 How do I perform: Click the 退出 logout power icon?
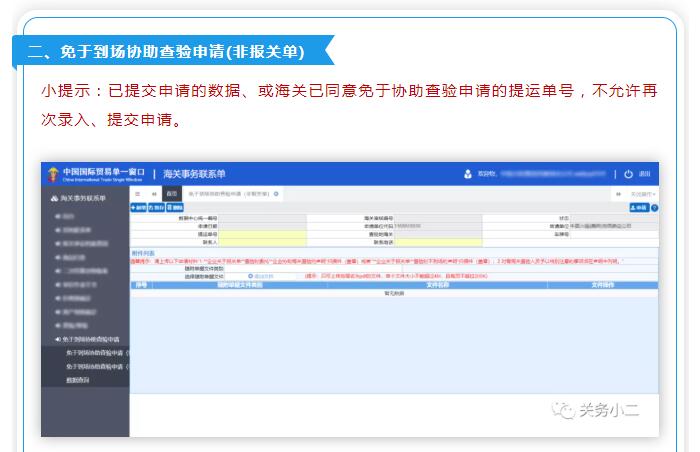pos(628,173)
